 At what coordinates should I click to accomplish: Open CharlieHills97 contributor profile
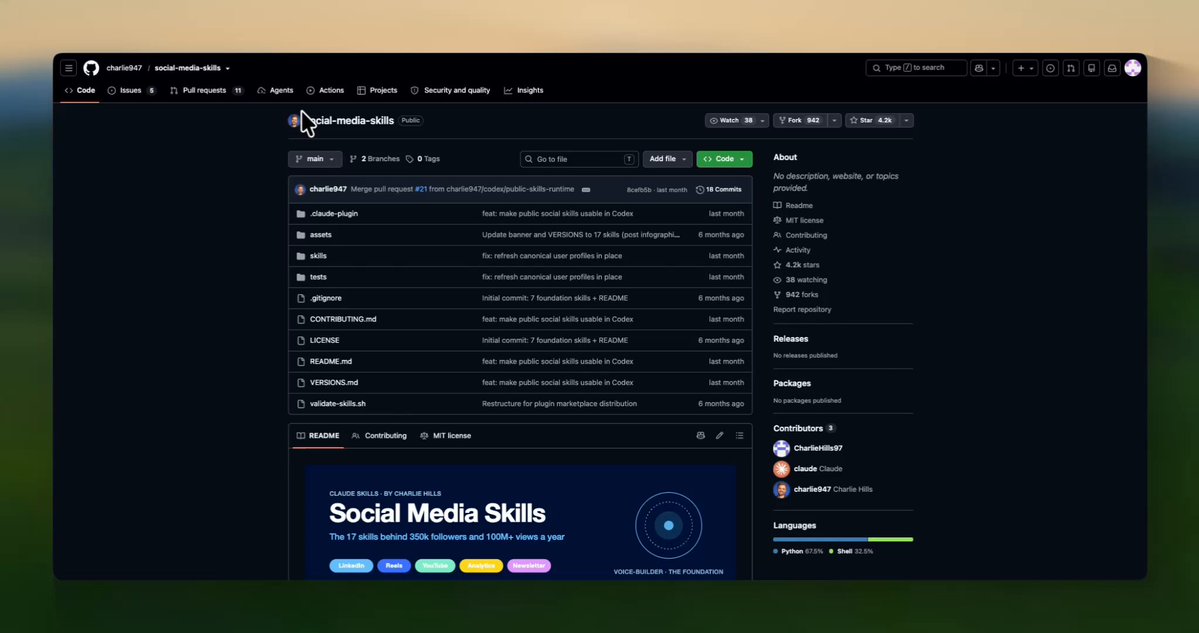tap(818, 449)
